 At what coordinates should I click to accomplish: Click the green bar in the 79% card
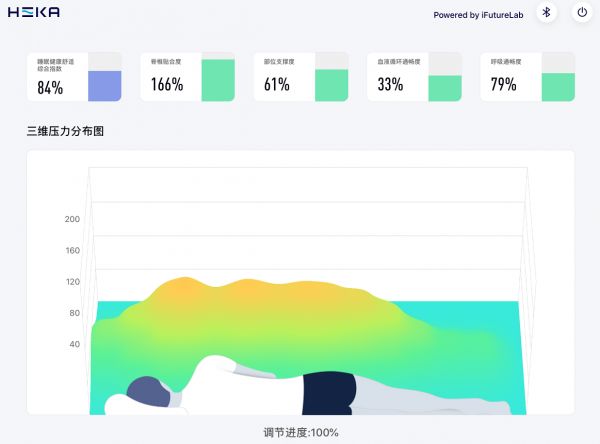tap(558, 86)
